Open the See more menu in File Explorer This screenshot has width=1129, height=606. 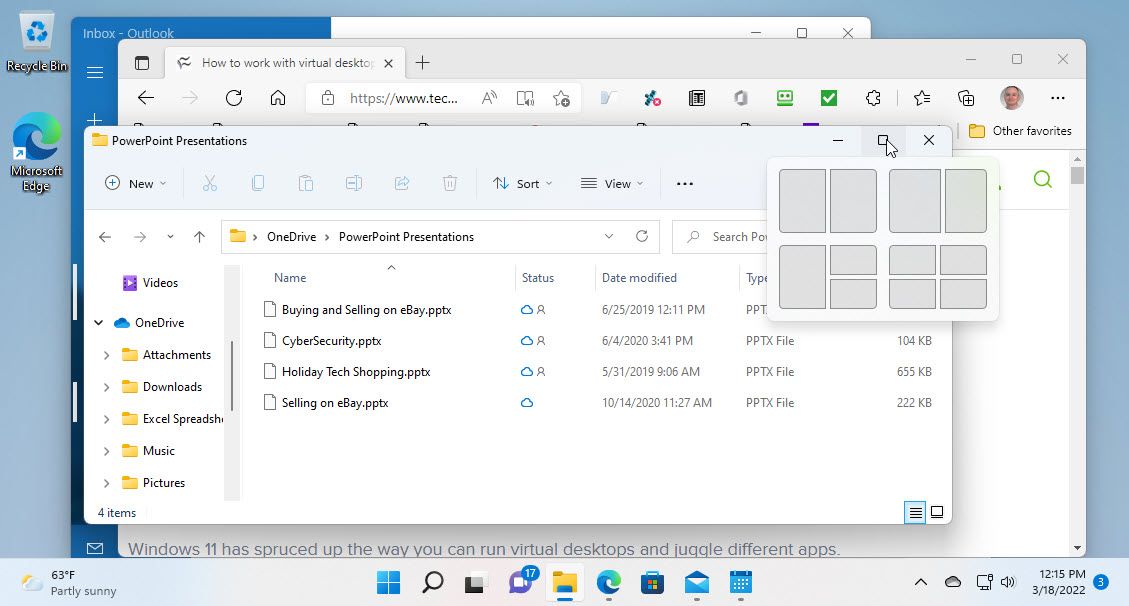click(x=685, y=183)
